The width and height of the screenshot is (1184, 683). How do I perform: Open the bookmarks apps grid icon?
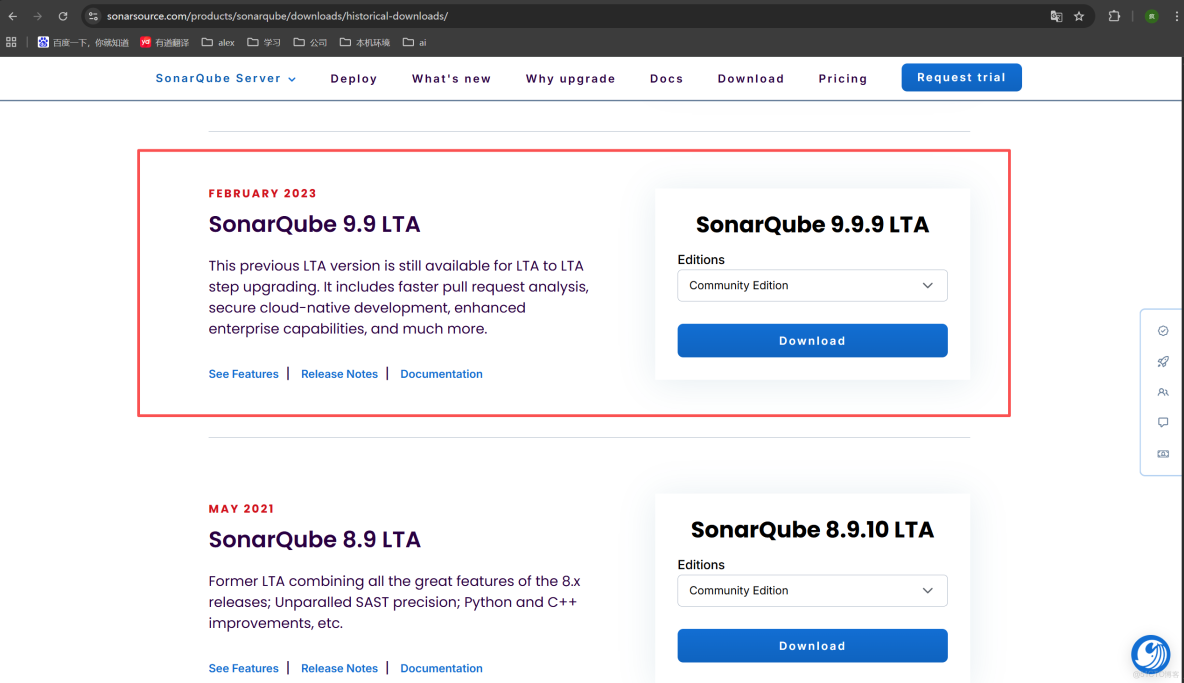[11, 41]
